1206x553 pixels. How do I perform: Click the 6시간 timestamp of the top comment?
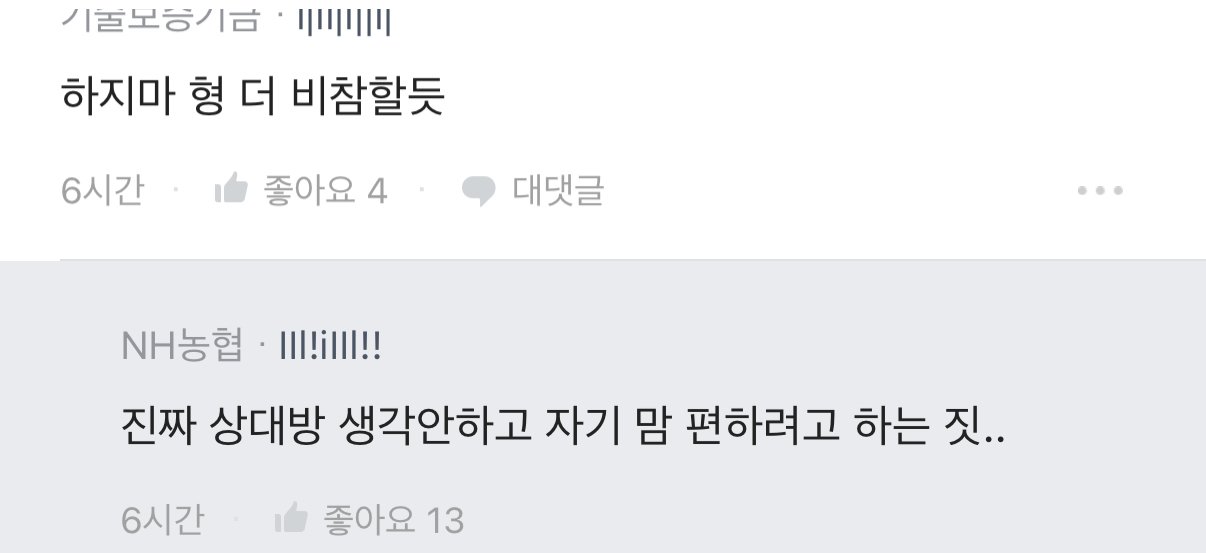(102, 189)
